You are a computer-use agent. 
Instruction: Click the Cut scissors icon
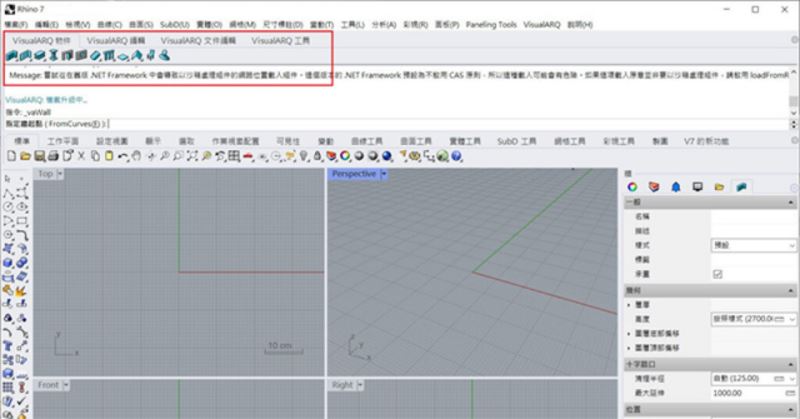81,156
